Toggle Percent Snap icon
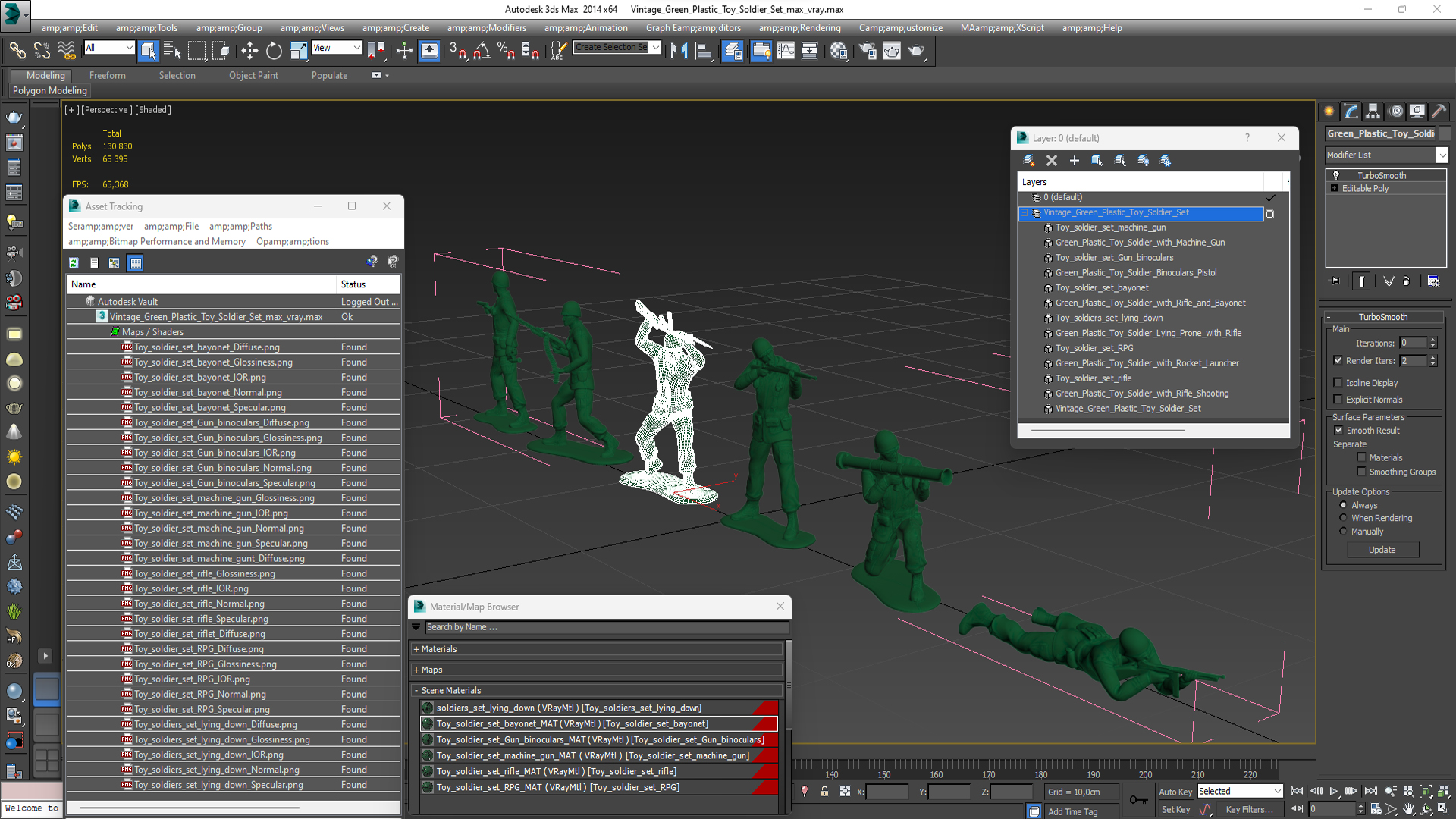The height and width of the screenshot is (819, 1456). click(x=506, y=51)
